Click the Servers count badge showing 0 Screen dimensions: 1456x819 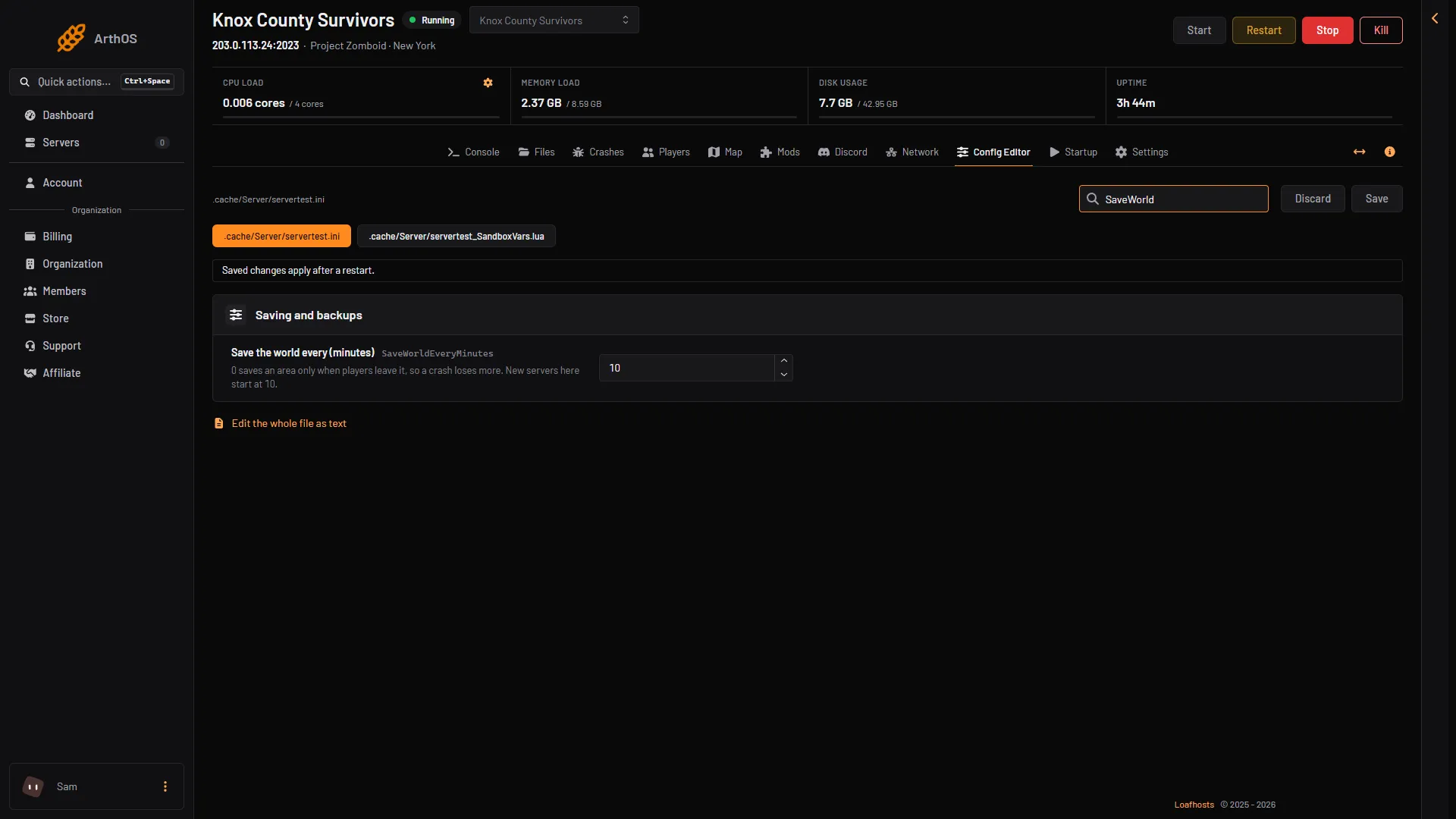pyautogui.click(x=162, y=143)
